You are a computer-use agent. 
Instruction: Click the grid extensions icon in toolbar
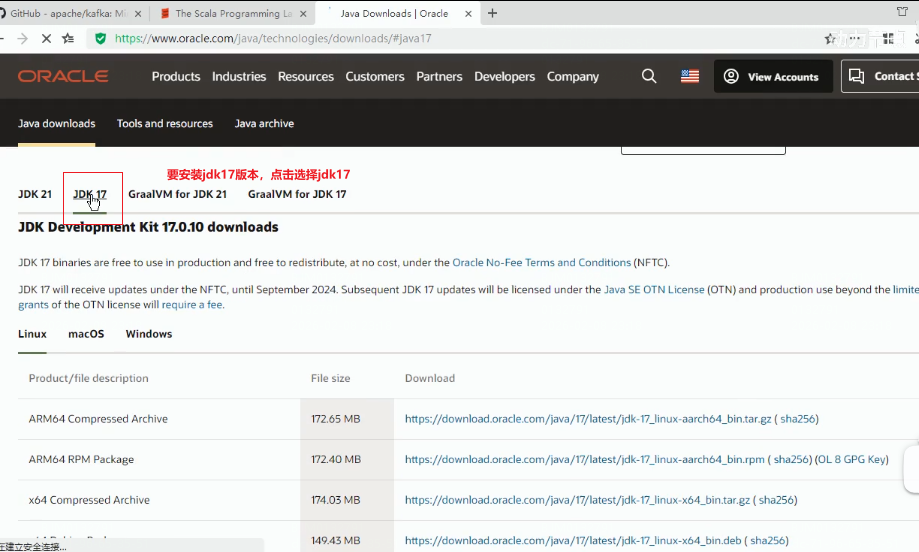pyautogui.click(x=889, y=39)
